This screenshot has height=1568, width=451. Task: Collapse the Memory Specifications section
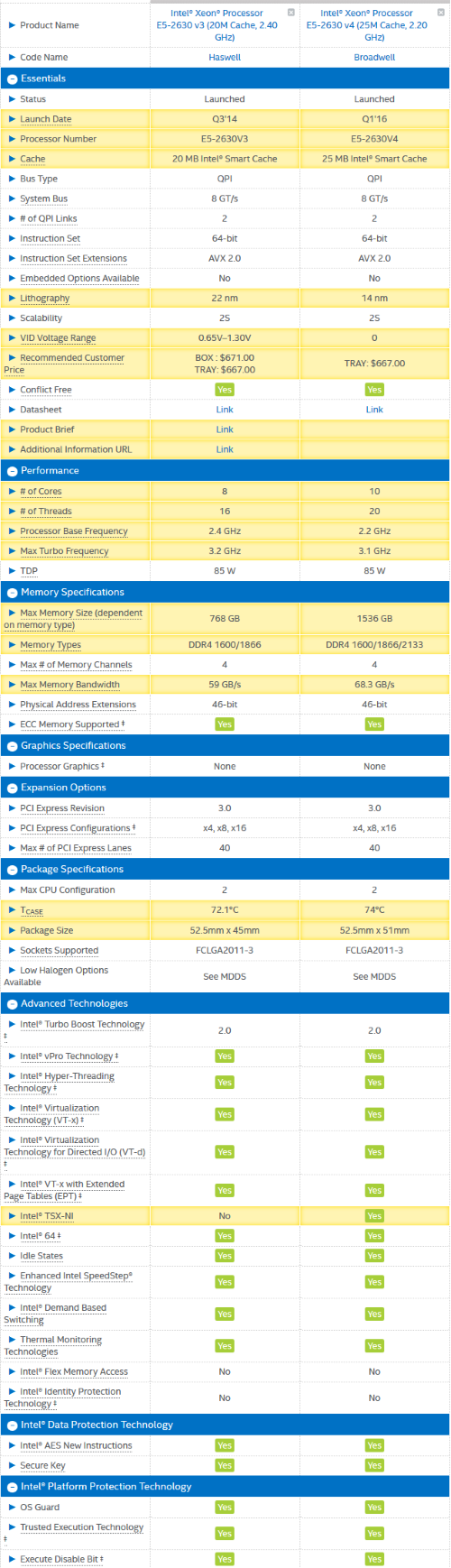(13, 593)
